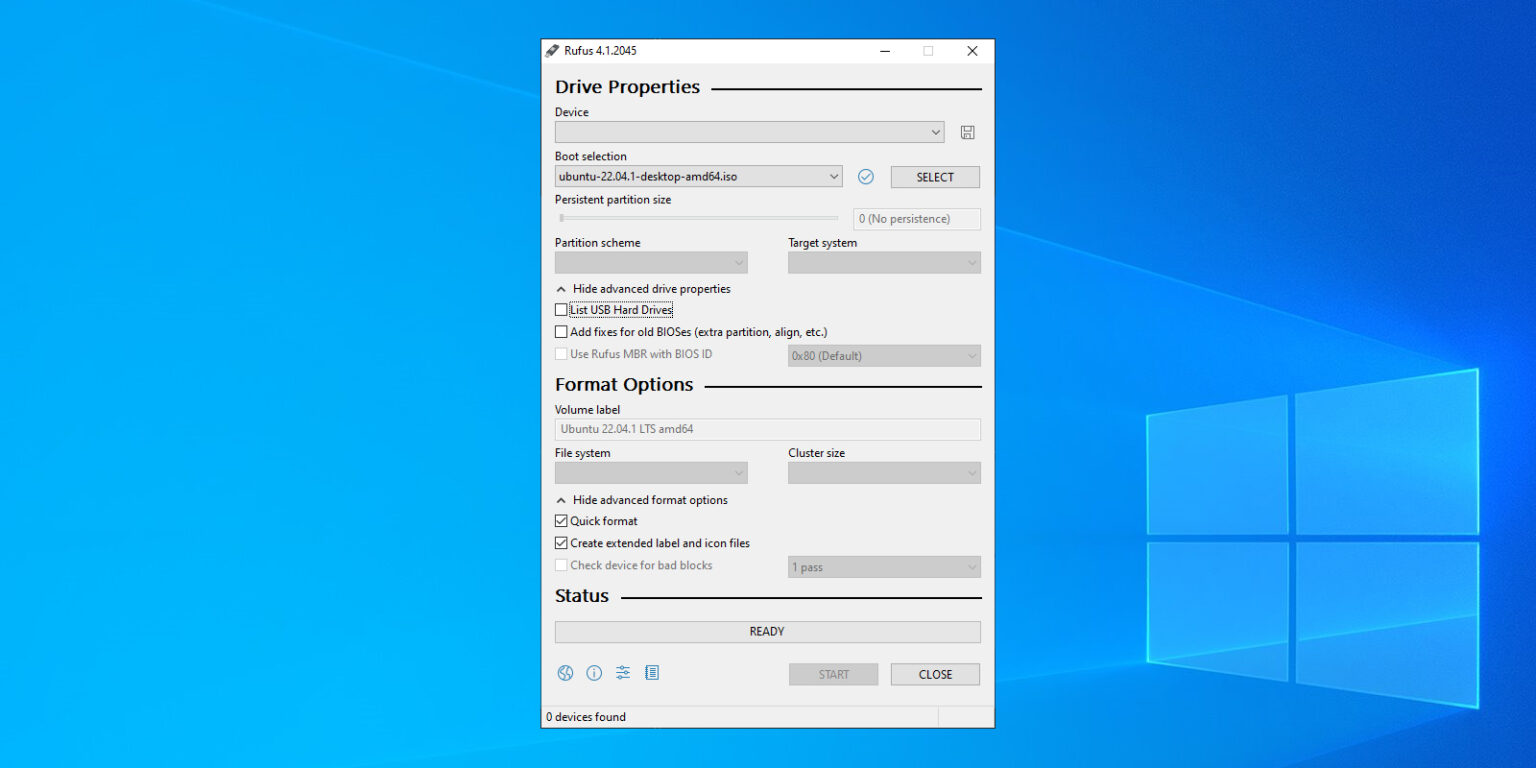1536x768 pixels.
Task: Open application settings sliders icon
Action: pos(623,673)
